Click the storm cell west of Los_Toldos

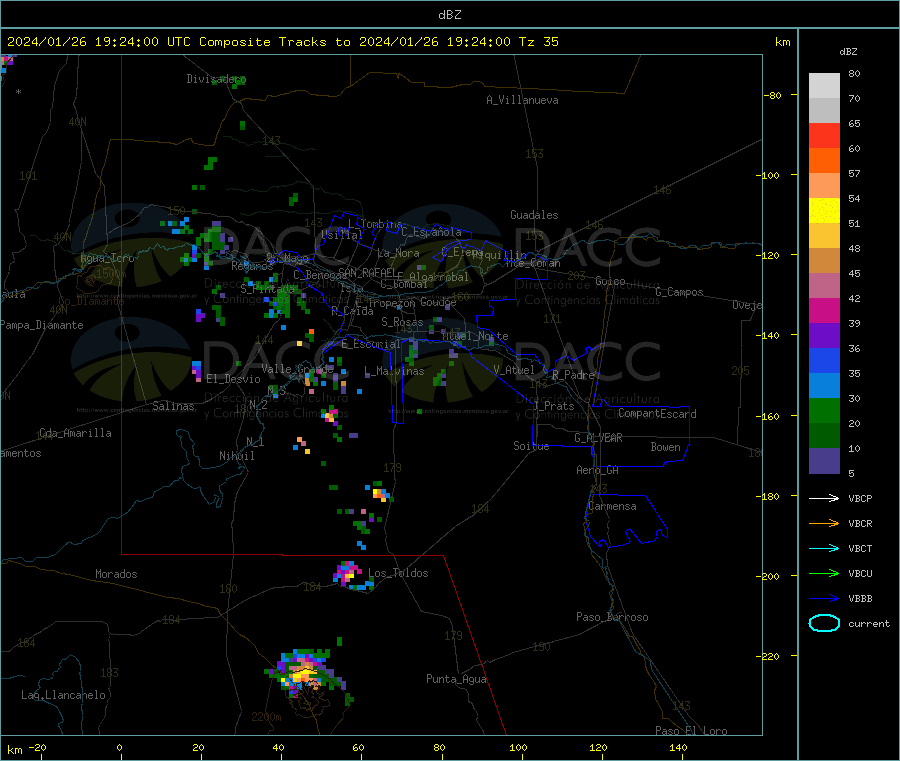click(349, 574)
